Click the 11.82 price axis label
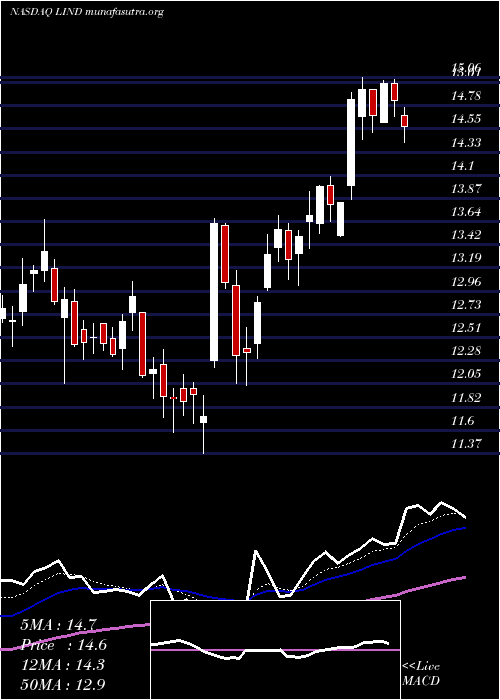 pyautogui.click(x=466, y=398)
